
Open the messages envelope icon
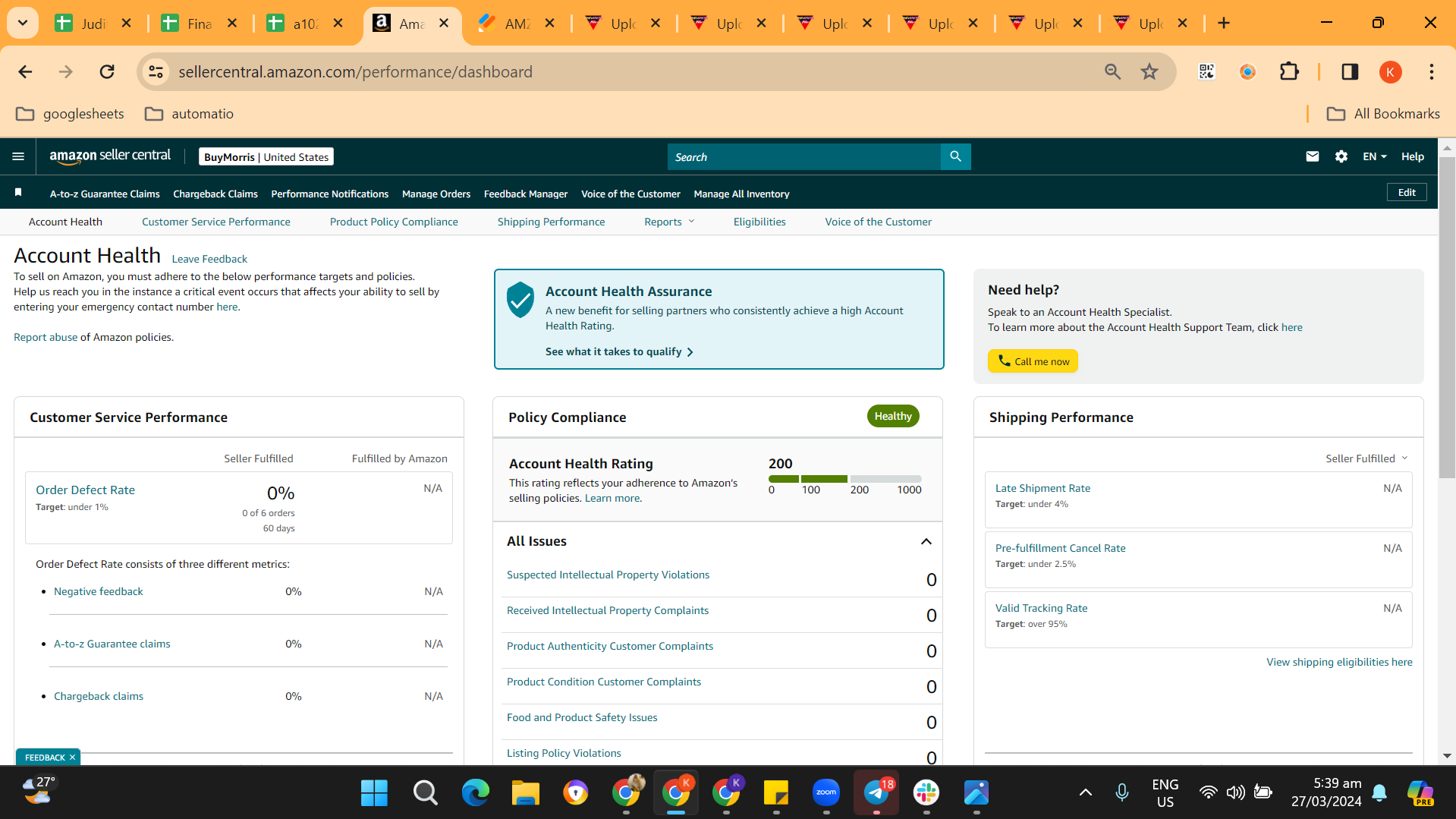1313,156
